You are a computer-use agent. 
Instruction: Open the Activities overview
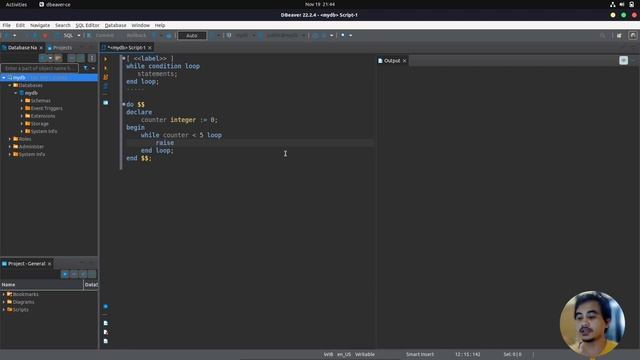(16, 4)
